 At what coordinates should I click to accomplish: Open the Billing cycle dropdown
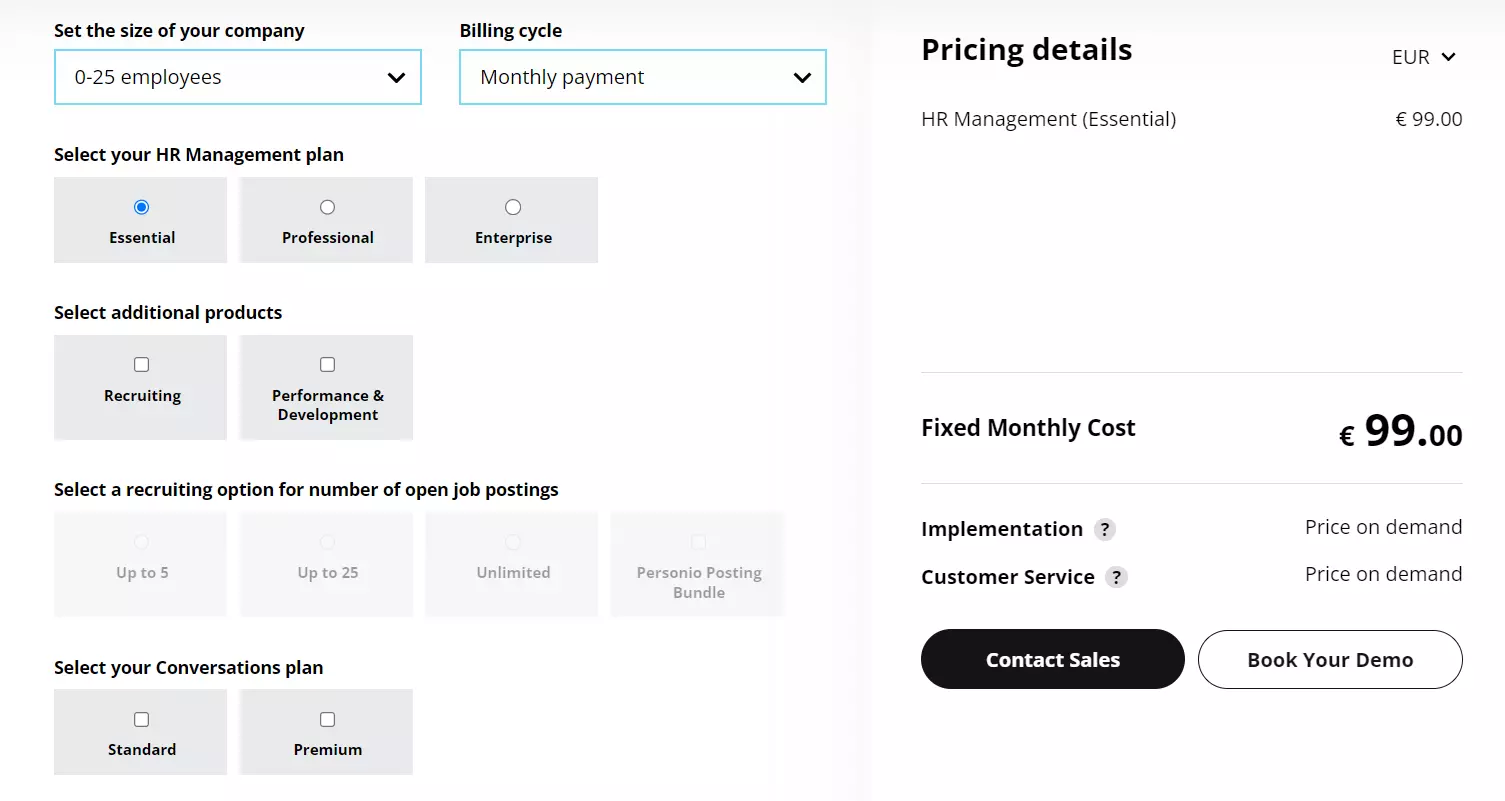[643, 77]
